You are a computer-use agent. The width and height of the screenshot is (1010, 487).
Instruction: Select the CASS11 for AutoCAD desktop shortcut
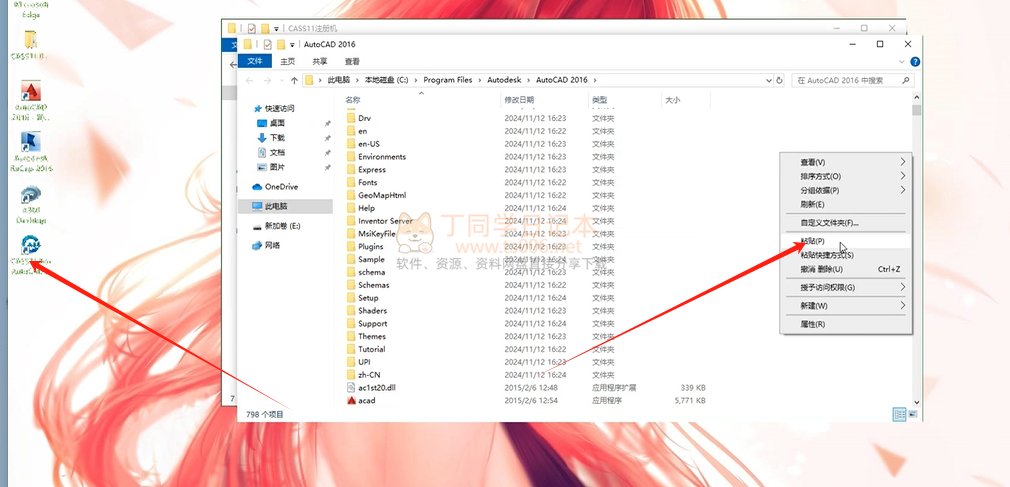click(x=30, y=255)
